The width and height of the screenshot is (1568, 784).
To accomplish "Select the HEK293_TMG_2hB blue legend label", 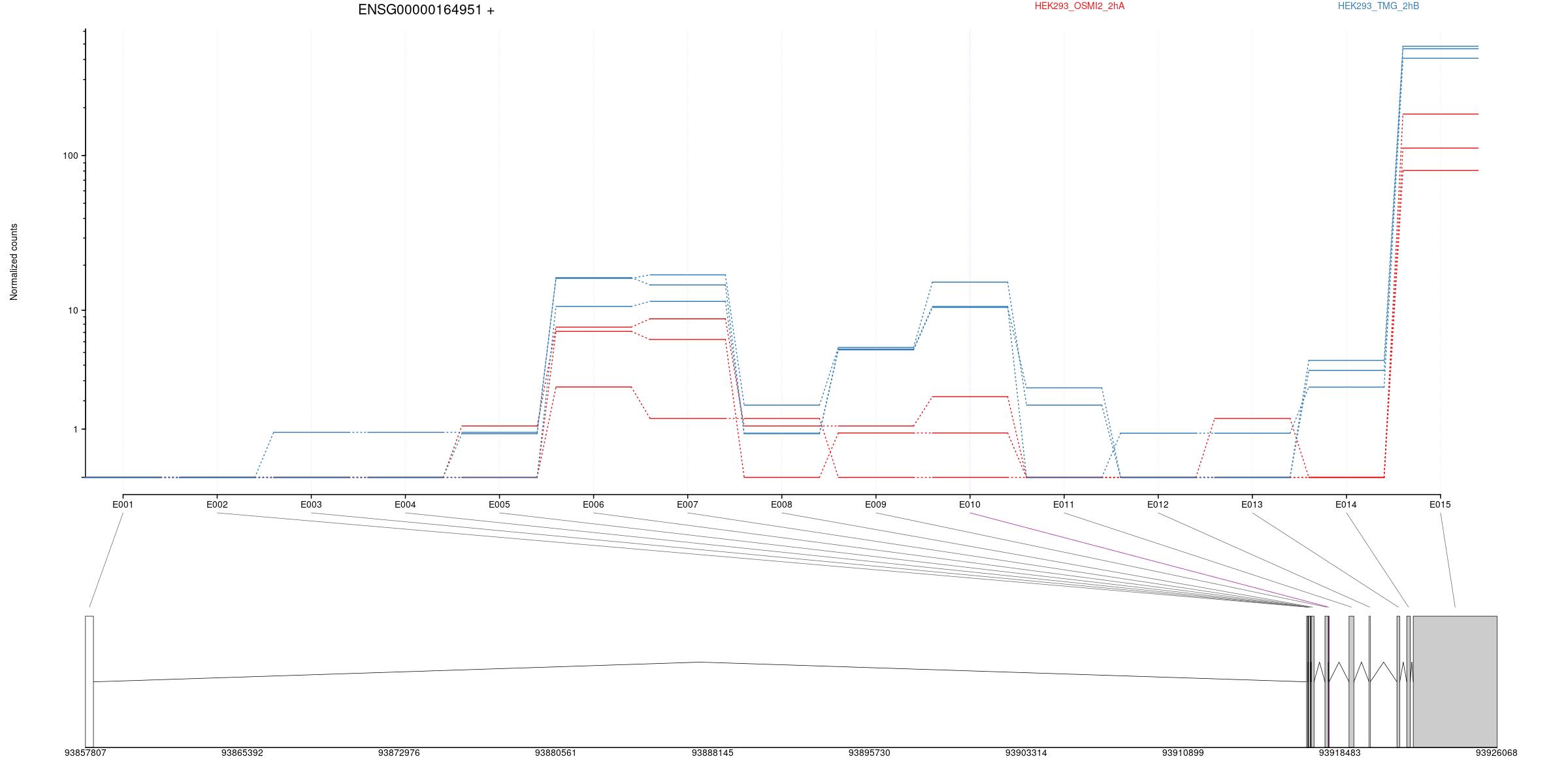I will pos(1379,6).
